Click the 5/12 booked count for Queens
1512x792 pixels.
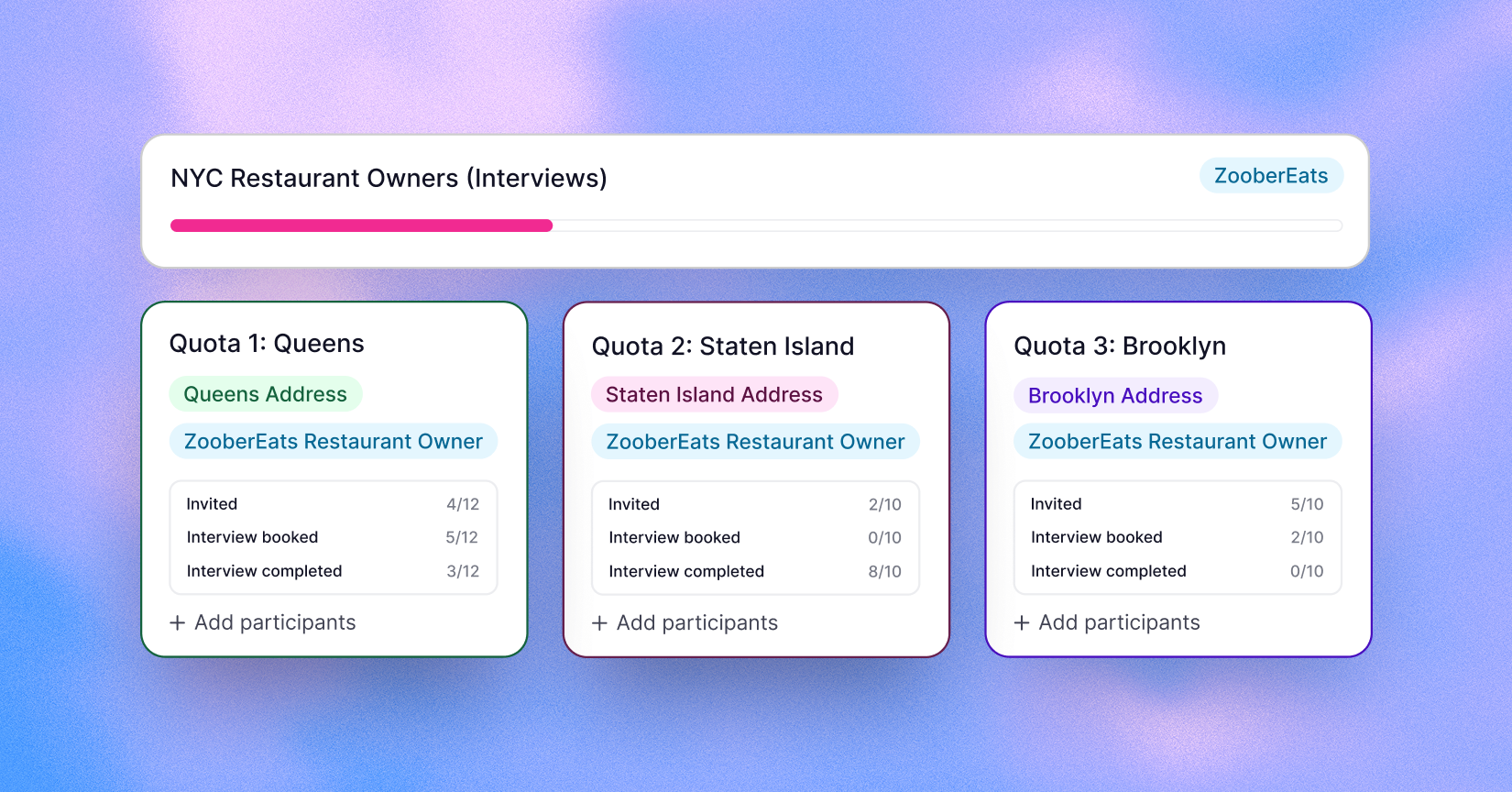coord(463,537)
